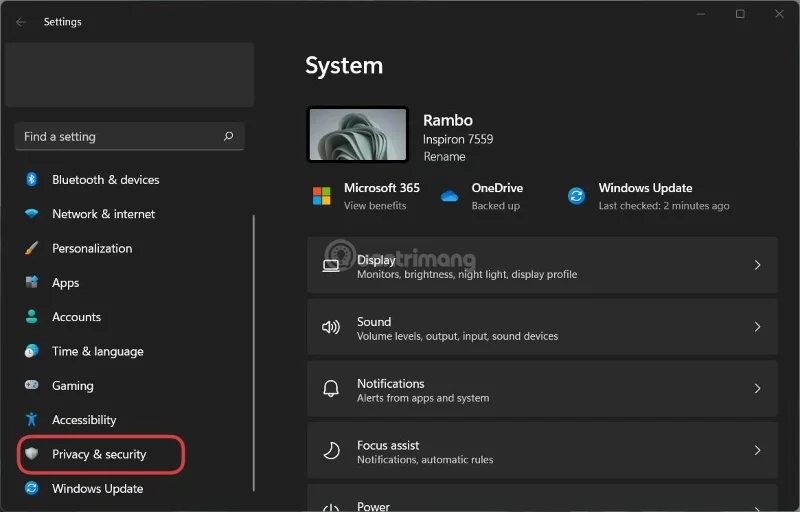Click the Inspiron 7559 model text
This screenshot has width=800, height=512.
458,139
